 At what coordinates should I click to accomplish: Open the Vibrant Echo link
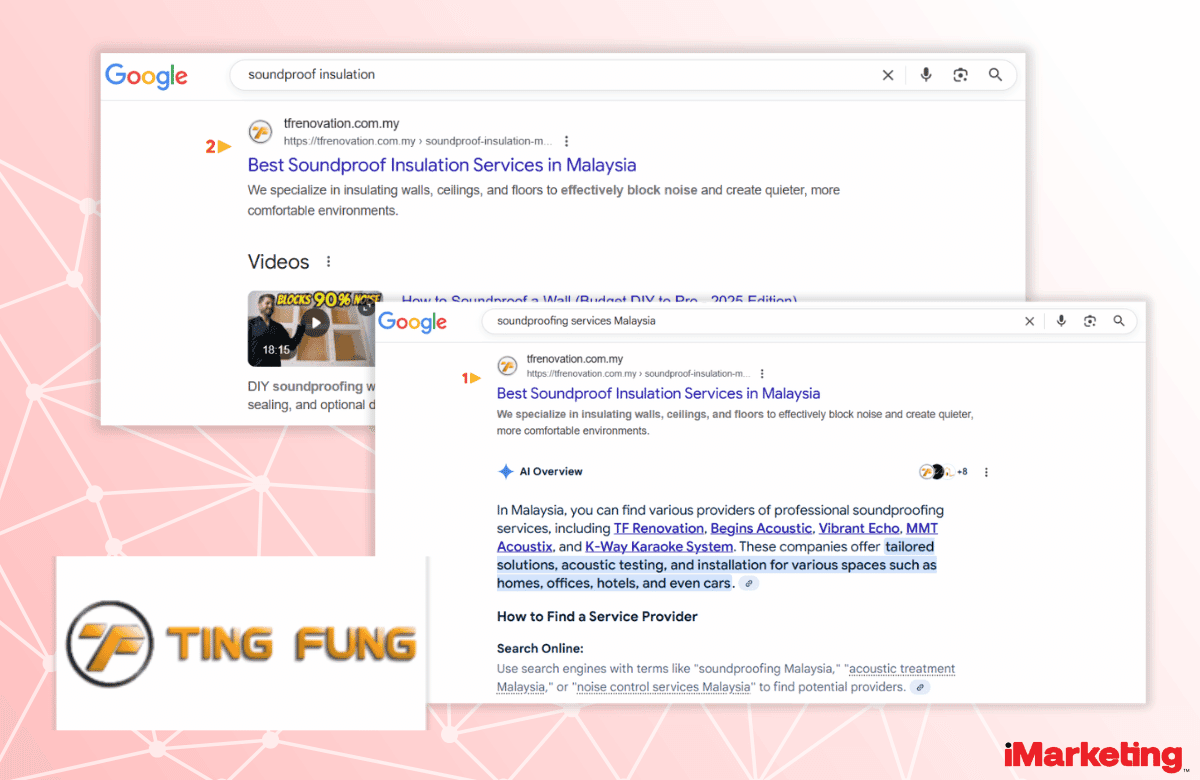tap(859, 529)
